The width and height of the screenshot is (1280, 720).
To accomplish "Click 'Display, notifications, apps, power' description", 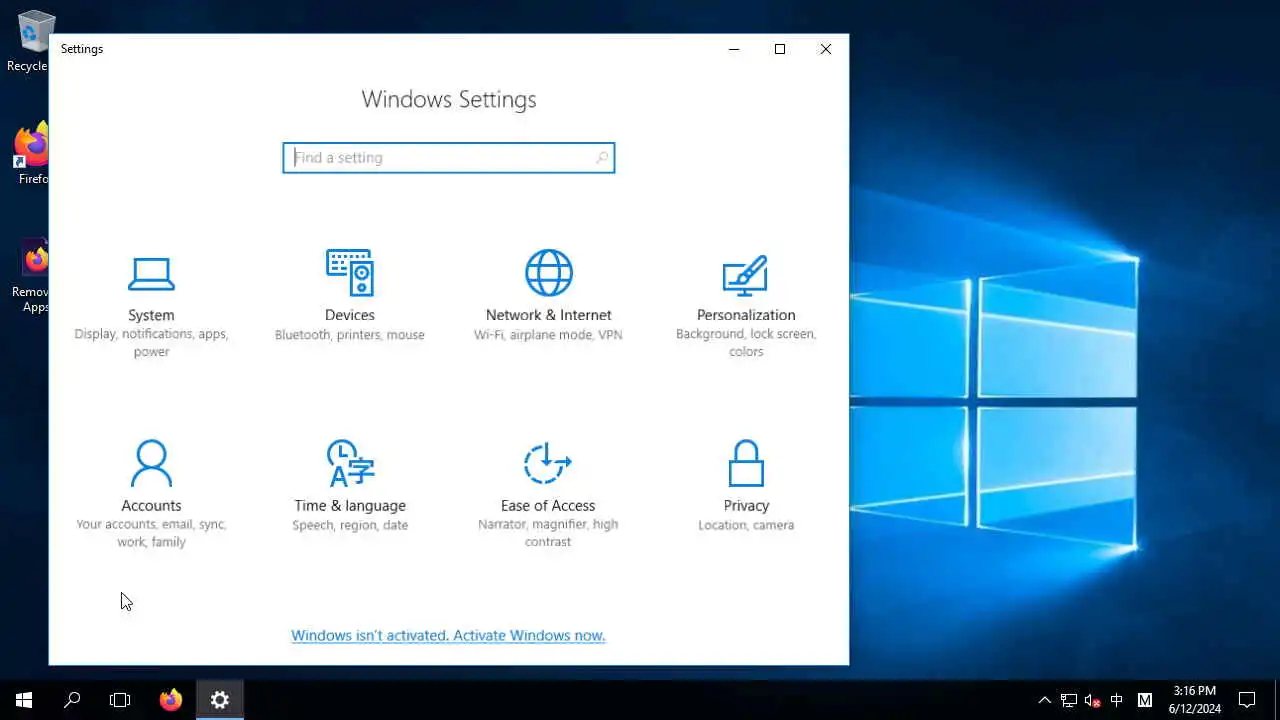I will tap(151, 343).
